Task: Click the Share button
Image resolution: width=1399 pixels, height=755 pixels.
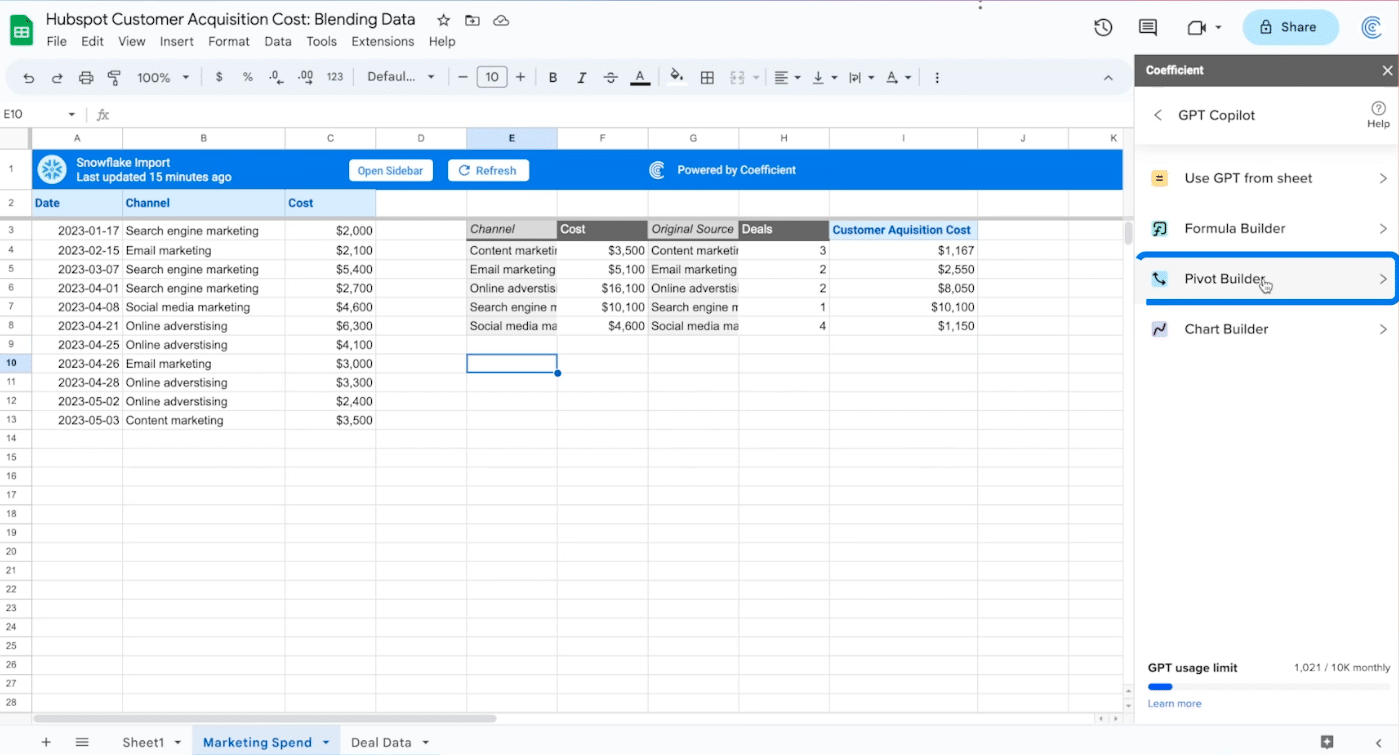Action: 1290,27
